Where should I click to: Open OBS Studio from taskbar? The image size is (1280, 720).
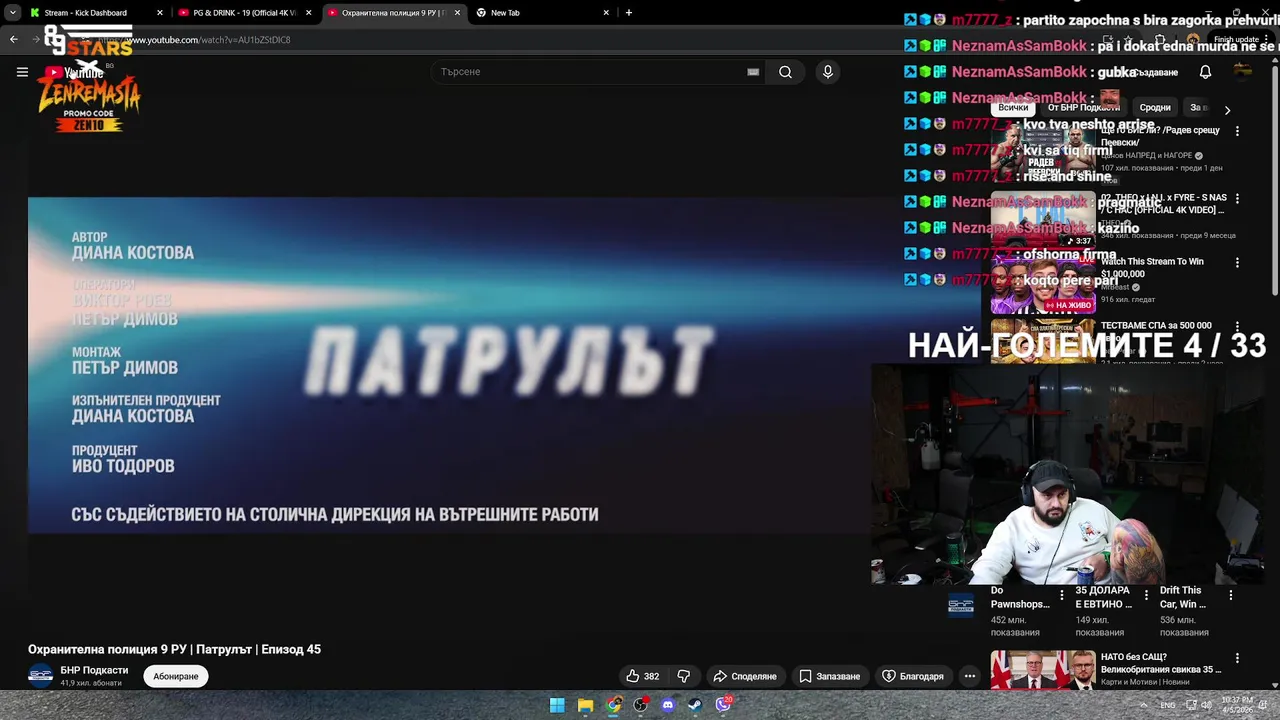pyautogui.click(x=641, y=705)
